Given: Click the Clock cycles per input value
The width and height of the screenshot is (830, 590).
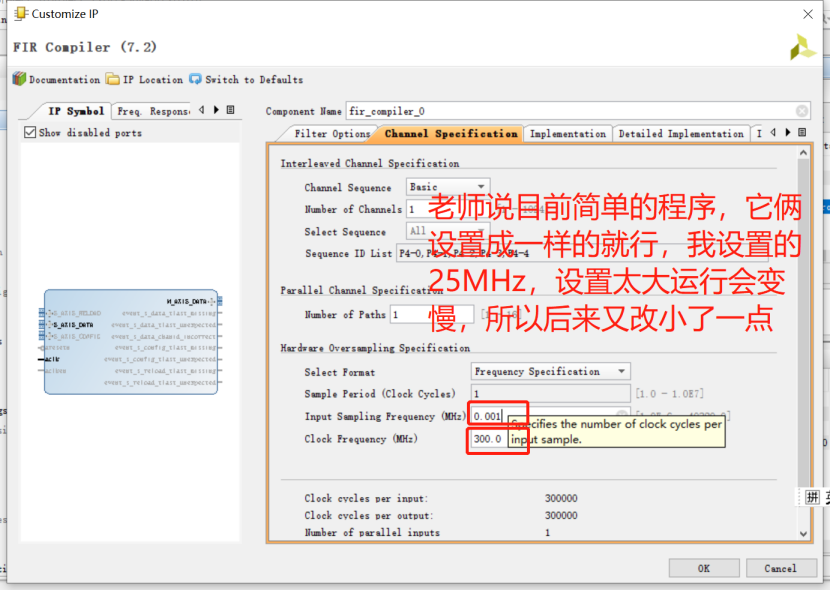Looking at the screenshot, I should click(561, 498).
